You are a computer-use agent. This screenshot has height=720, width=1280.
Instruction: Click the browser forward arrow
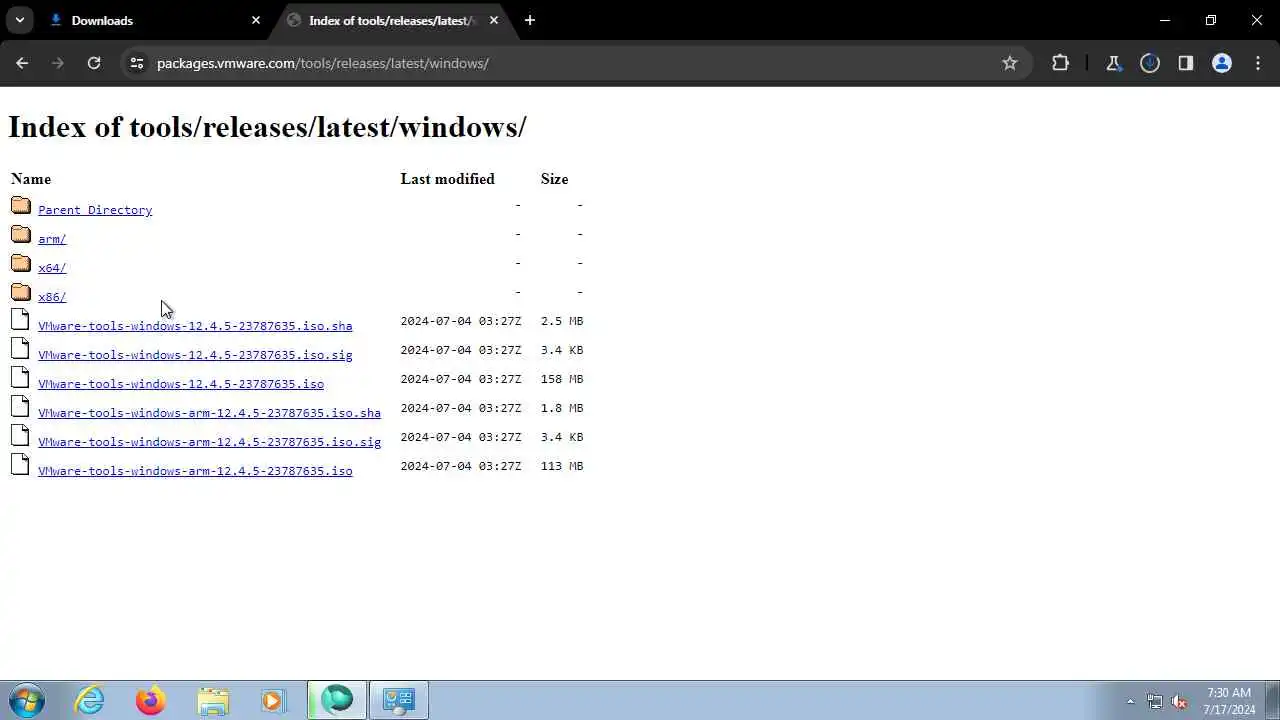[x=58, y=63]
